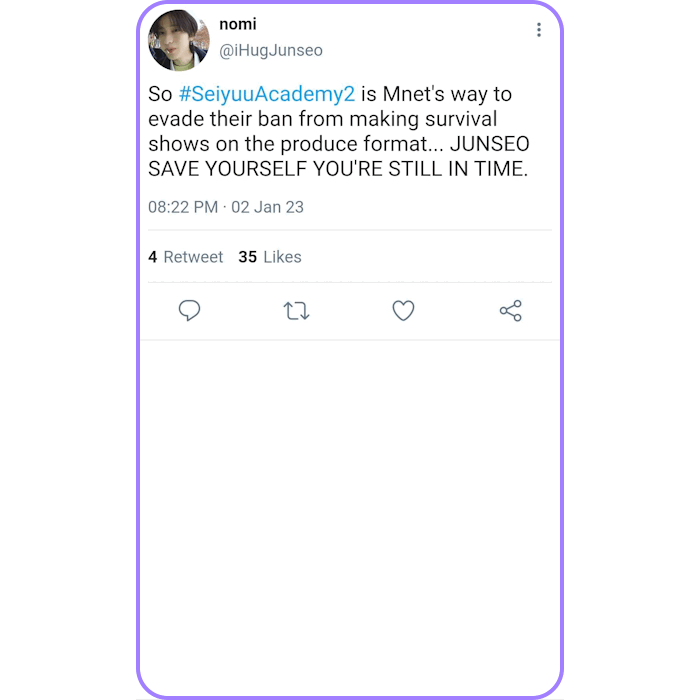Select the 02 Jan 23 date
Viewport: 700px width, 700px height.
click(268, 207)
